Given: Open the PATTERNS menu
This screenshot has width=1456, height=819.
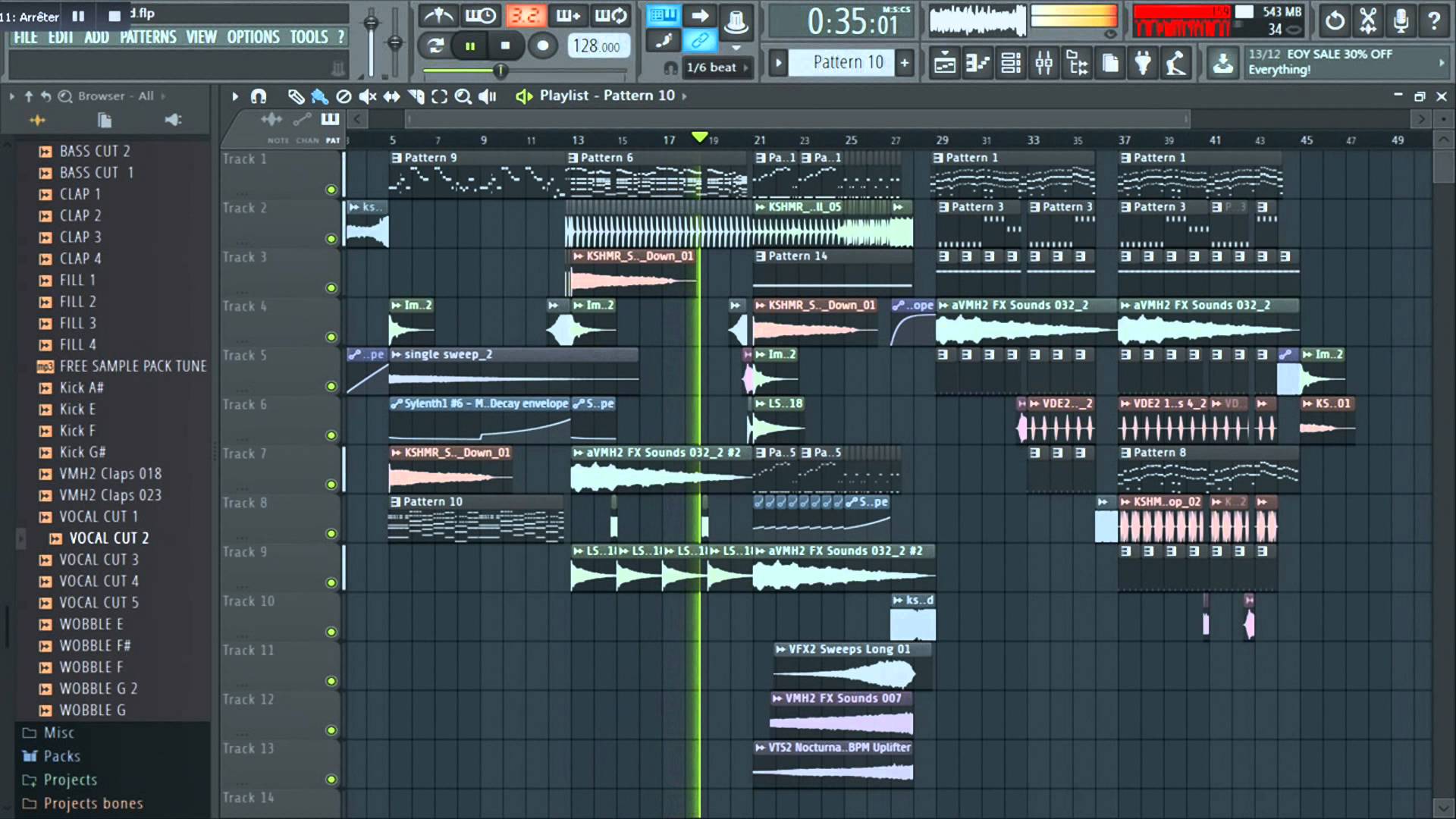Looking at the screenshot, I should tap(148, 37).
